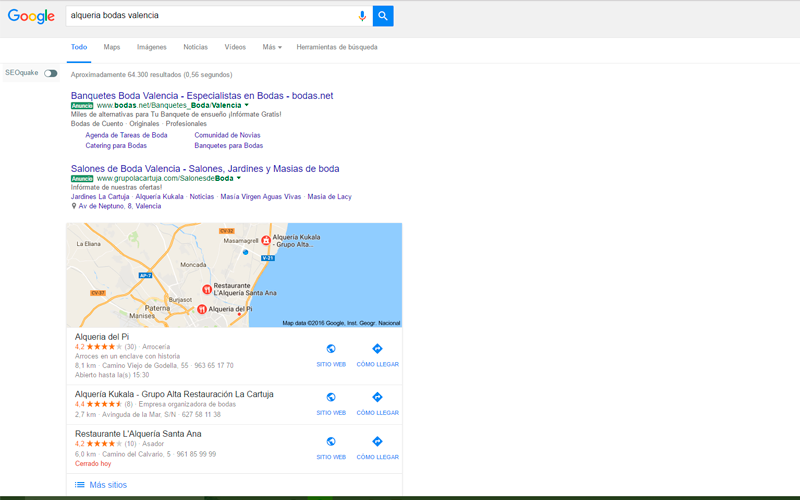Open Herramientas de búsqueda
This screenshot has width=800, height=500.
tap(337, 47)
